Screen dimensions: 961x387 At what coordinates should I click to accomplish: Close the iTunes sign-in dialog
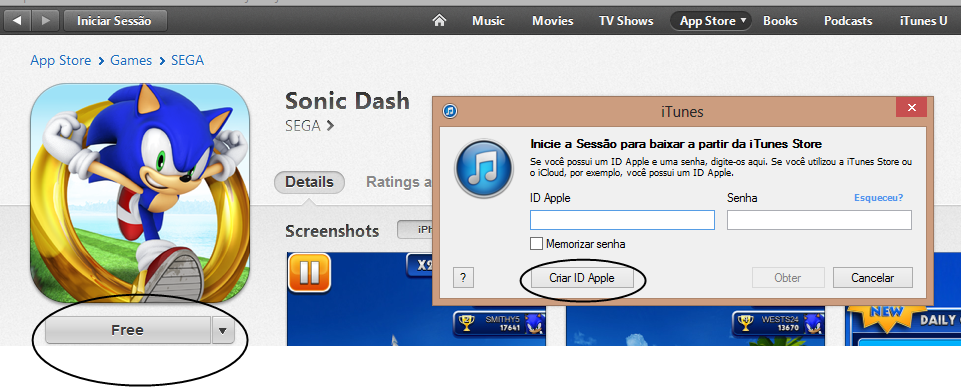coord(911,107)
